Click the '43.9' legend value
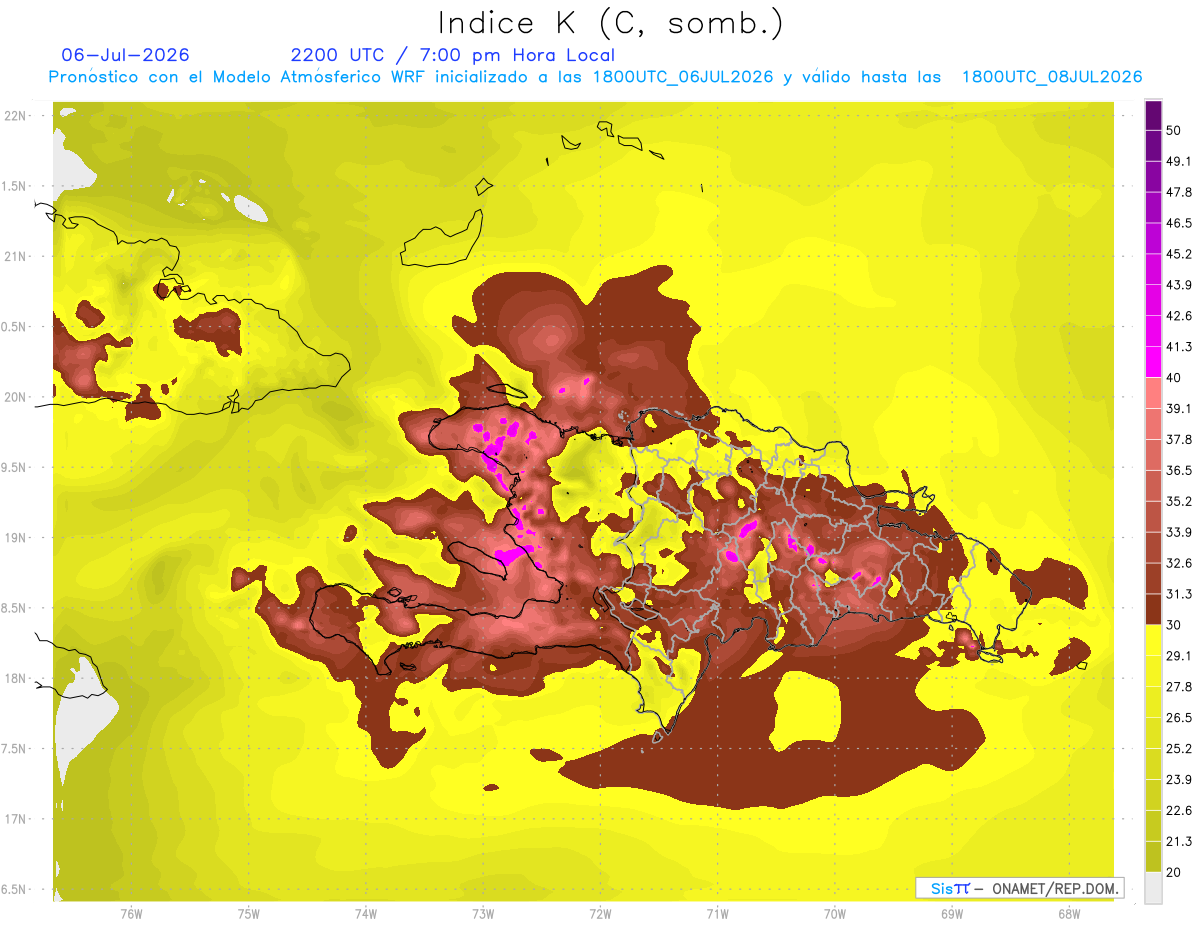Screen dimensions: 1200x927 point(1179,285)
